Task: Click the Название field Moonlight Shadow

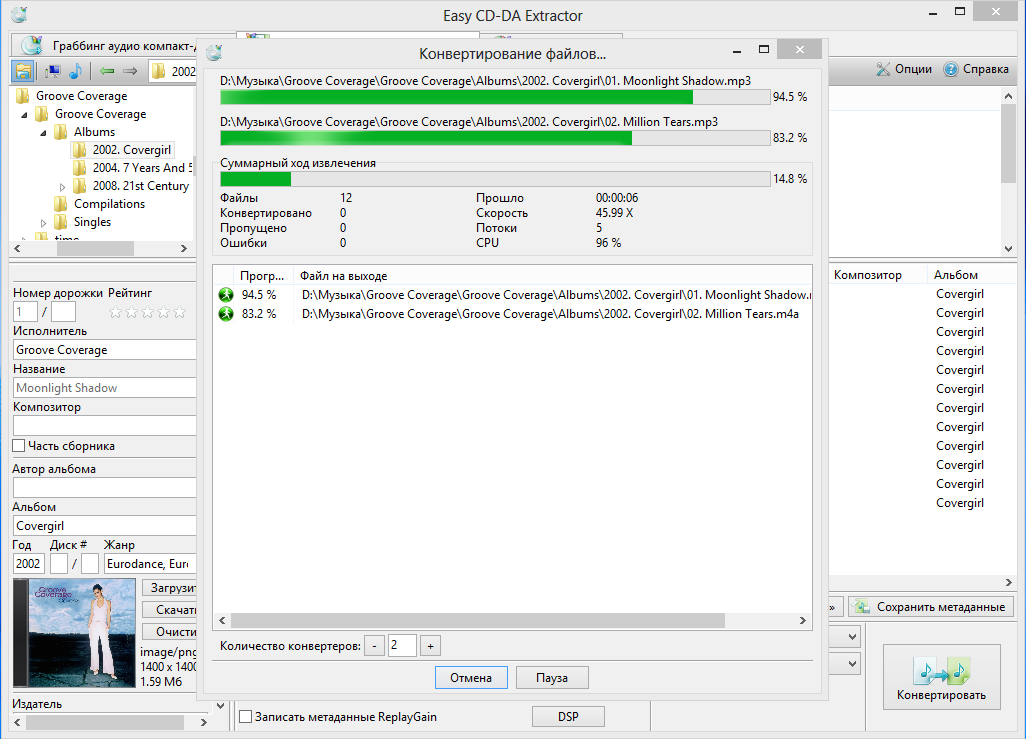Action: [x=105, y=388]
